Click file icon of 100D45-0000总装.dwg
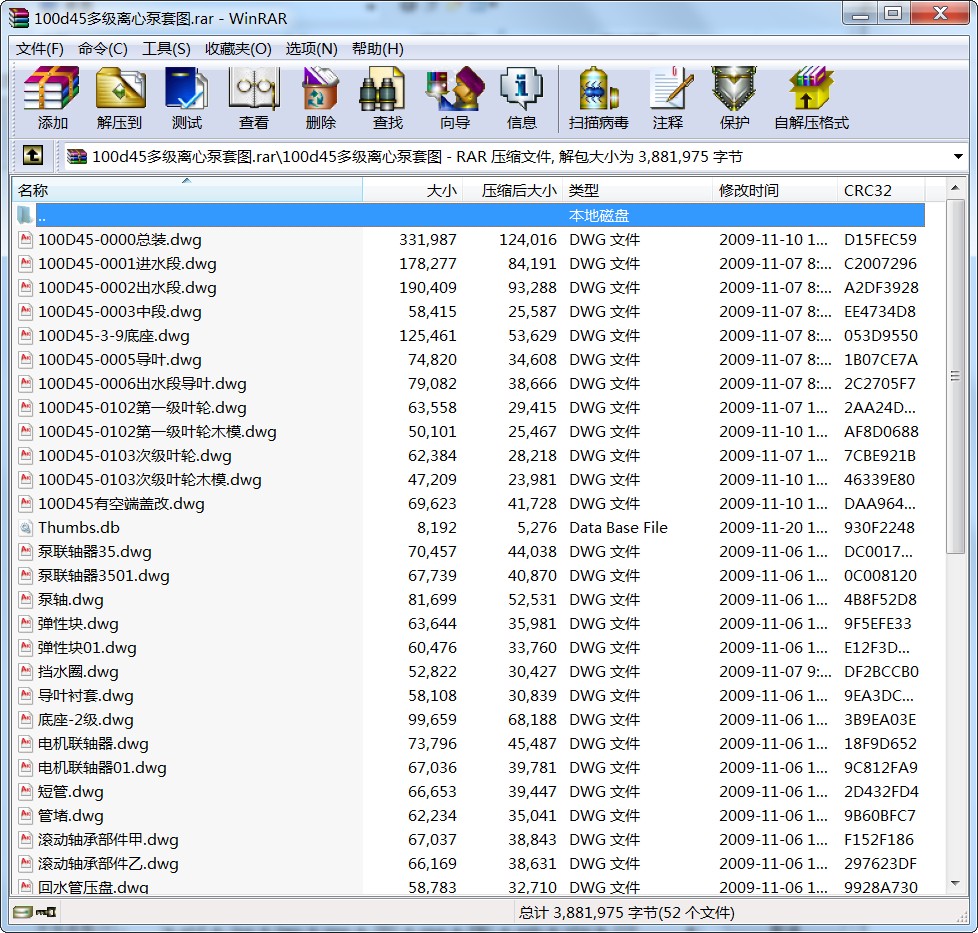978x933 pixels. point(26,240)
